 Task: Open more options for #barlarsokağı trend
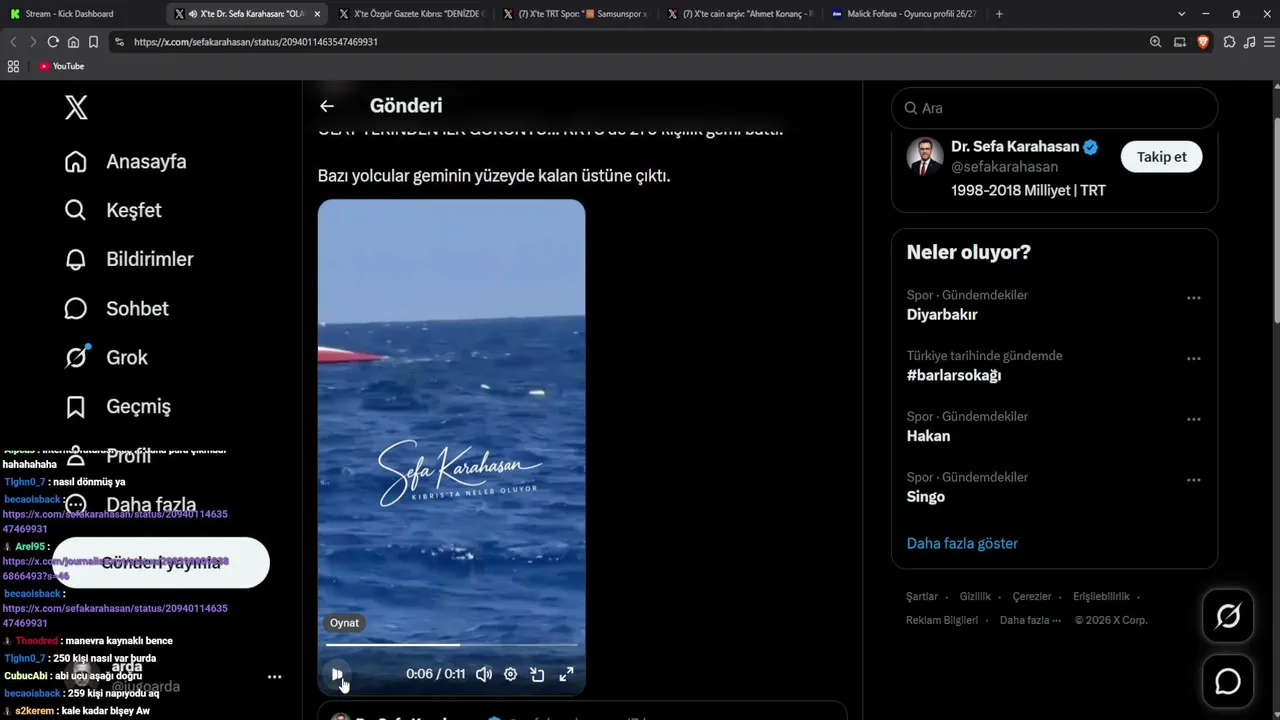(x=1193, y=359)
